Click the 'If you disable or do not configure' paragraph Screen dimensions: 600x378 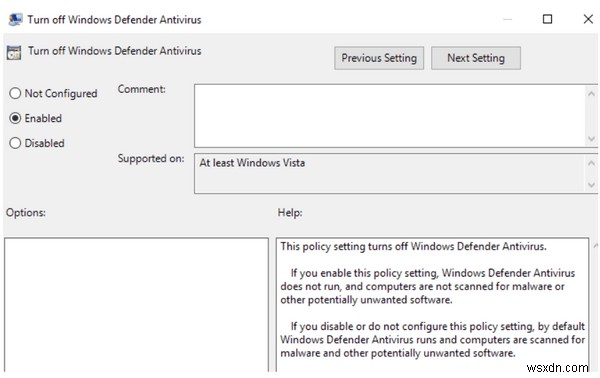click(x=433, y=339)
